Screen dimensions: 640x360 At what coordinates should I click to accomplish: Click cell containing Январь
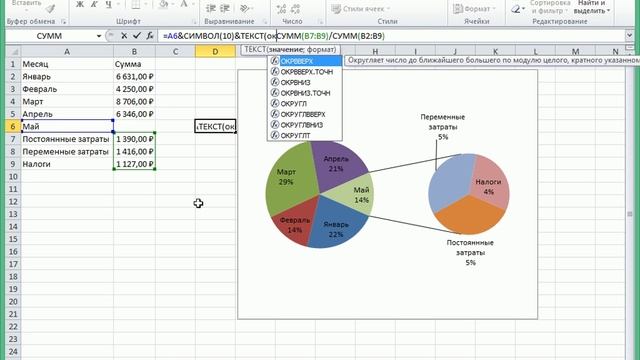click(x=67, y=76)
